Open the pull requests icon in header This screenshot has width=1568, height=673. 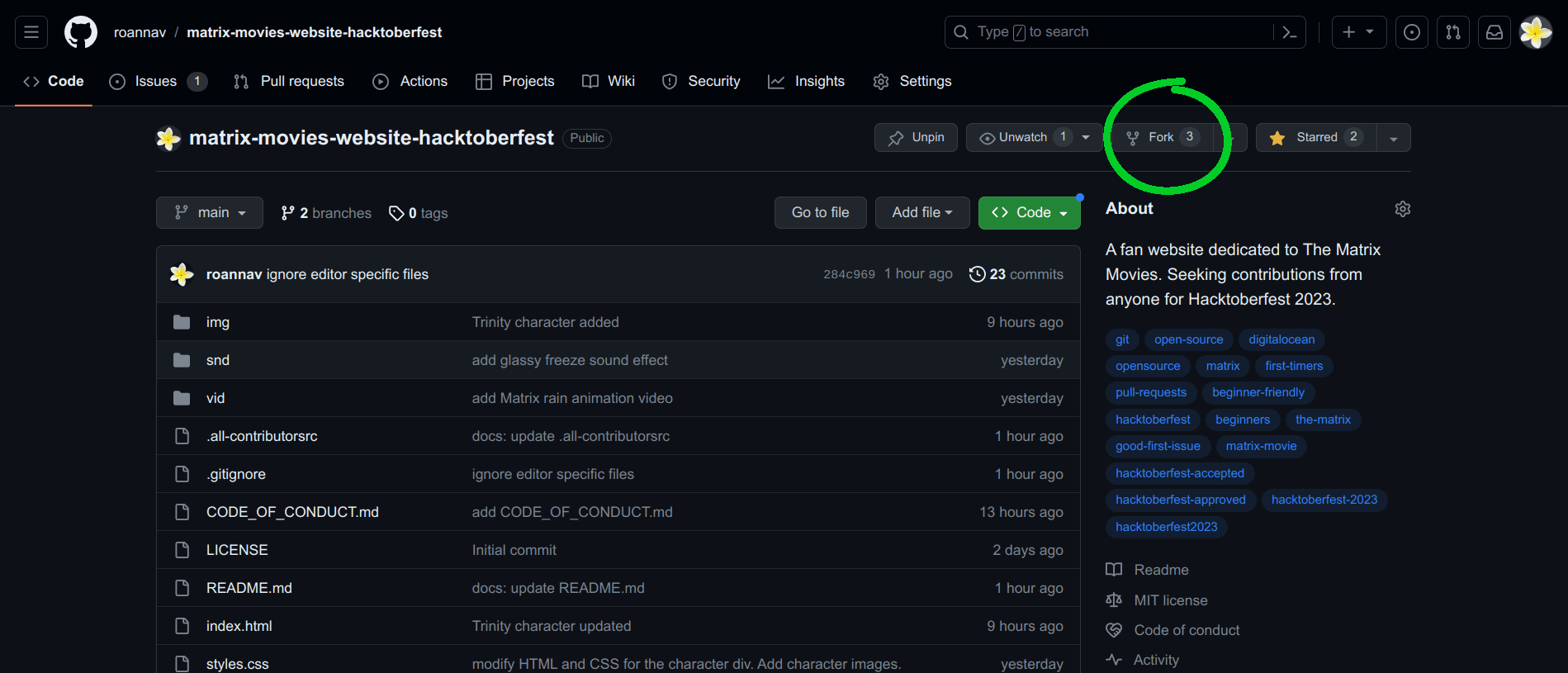pos(1453,32)
